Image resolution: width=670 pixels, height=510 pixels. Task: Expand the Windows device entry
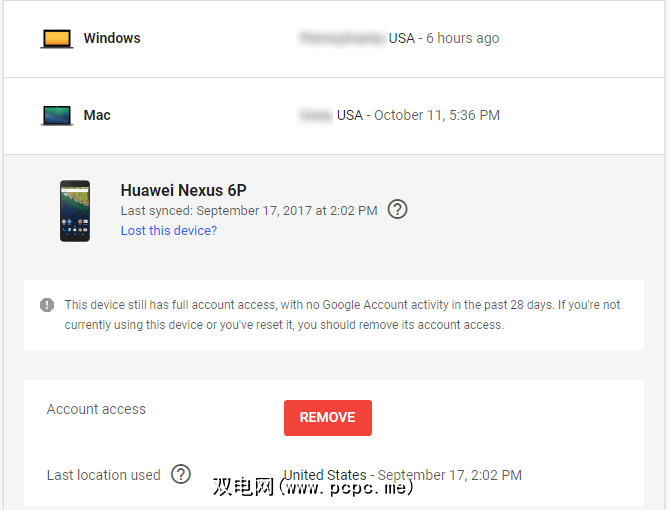[112, 39]
